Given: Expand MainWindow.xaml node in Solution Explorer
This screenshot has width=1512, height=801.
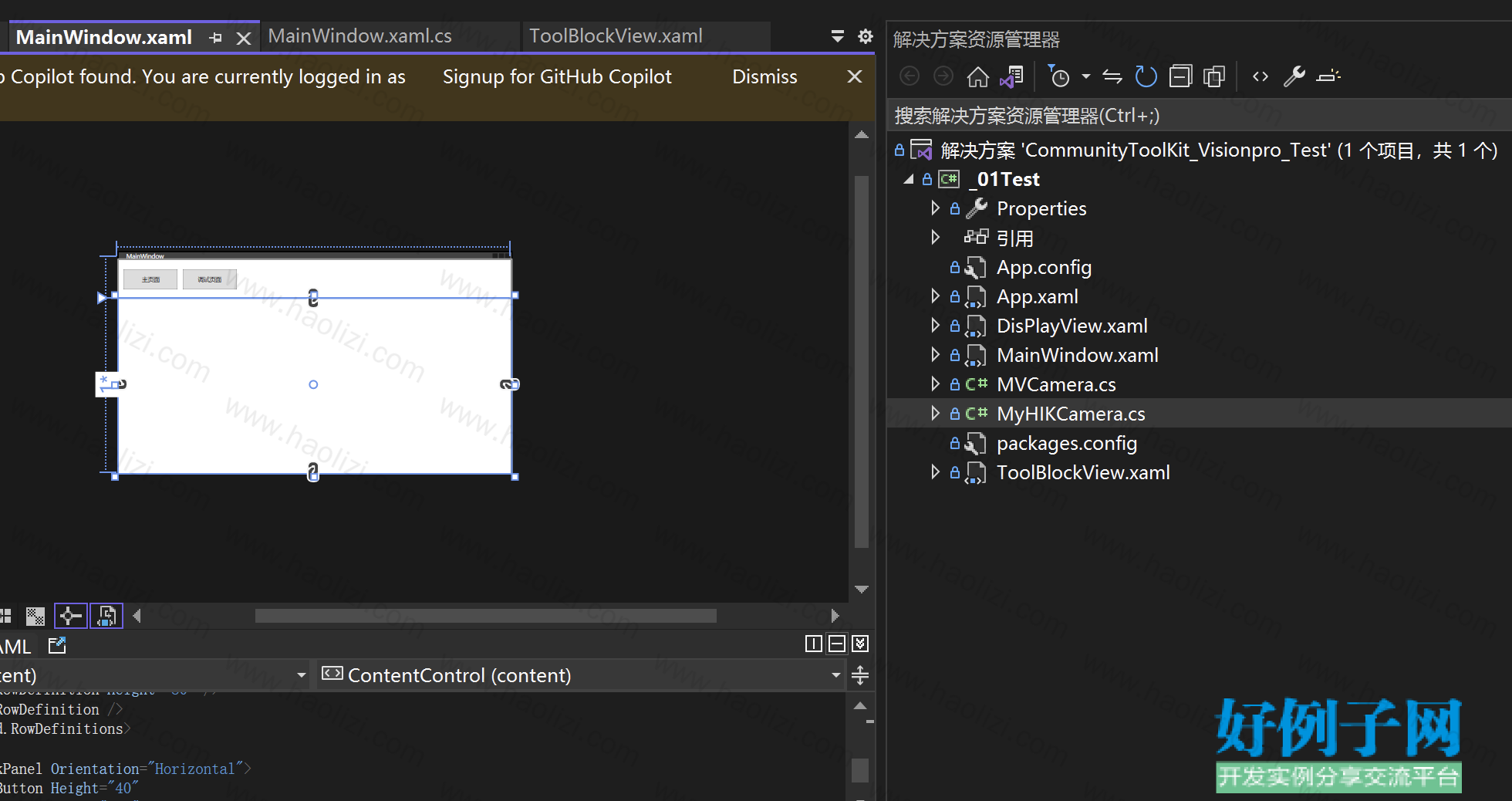Looking at the screenshot, I should point(935,355).
